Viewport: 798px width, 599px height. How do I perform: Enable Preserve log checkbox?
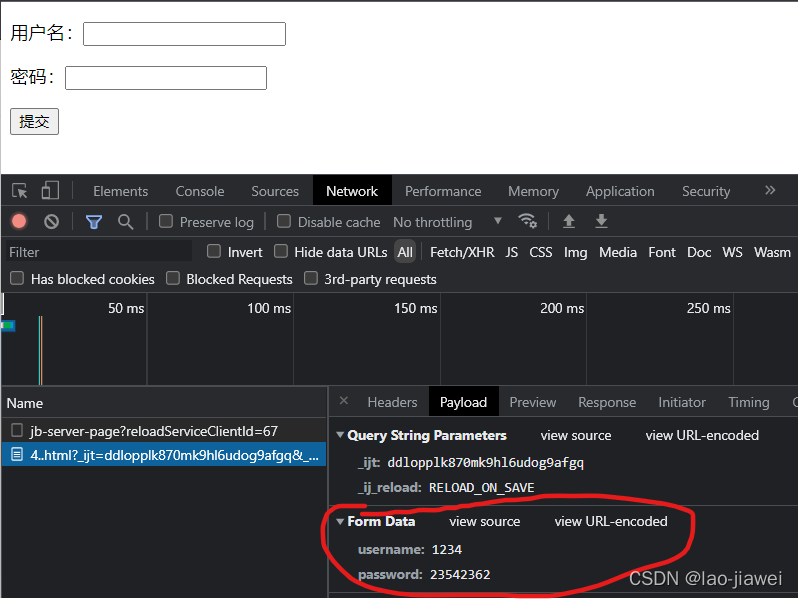(x=166, y=221)
